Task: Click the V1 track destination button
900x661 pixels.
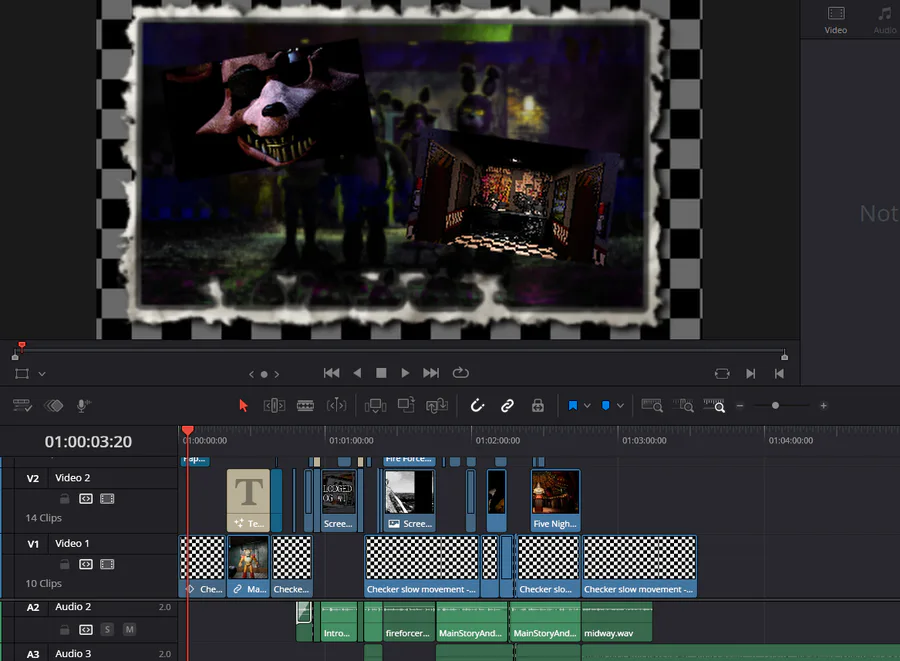Action: pos(33,544)
